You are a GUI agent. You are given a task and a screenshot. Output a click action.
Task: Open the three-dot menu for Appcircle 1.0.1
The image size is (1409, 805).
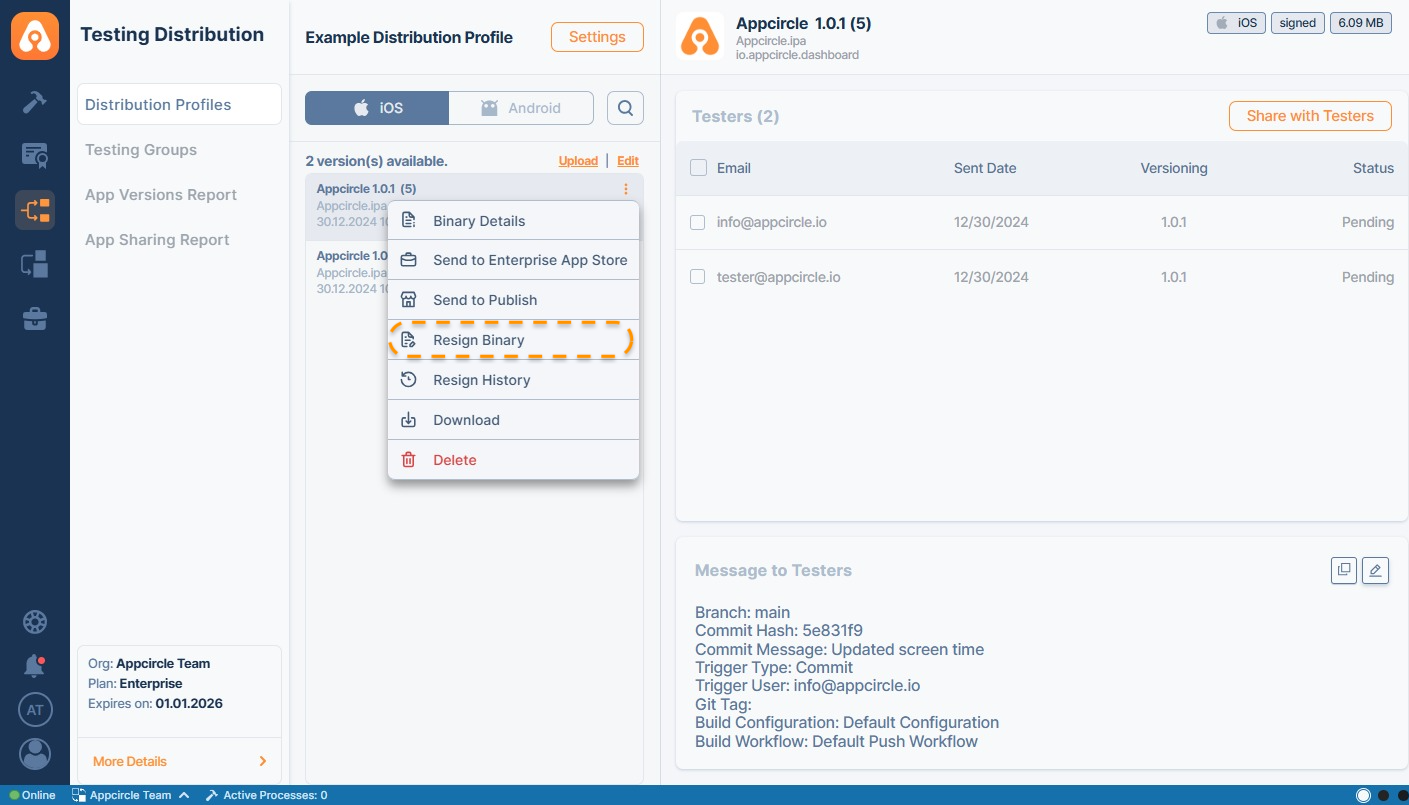tap(626, 189)
